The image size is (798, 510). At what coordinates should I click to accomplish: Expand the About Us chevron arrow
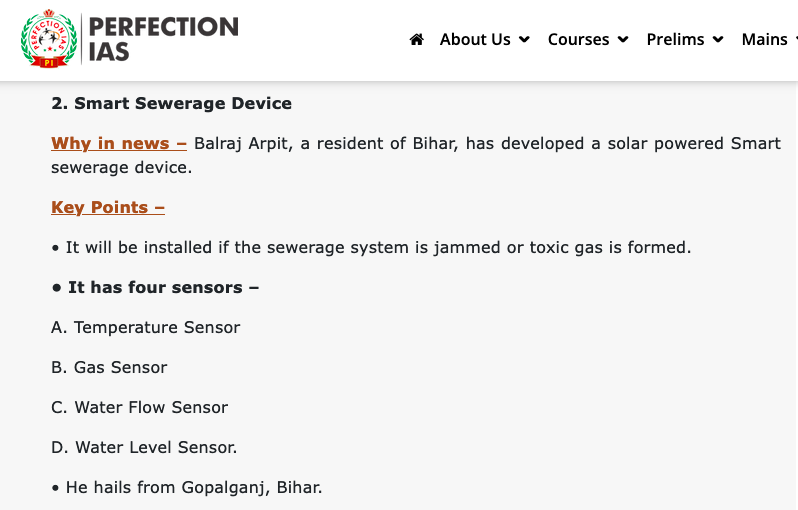click(524, 40)
